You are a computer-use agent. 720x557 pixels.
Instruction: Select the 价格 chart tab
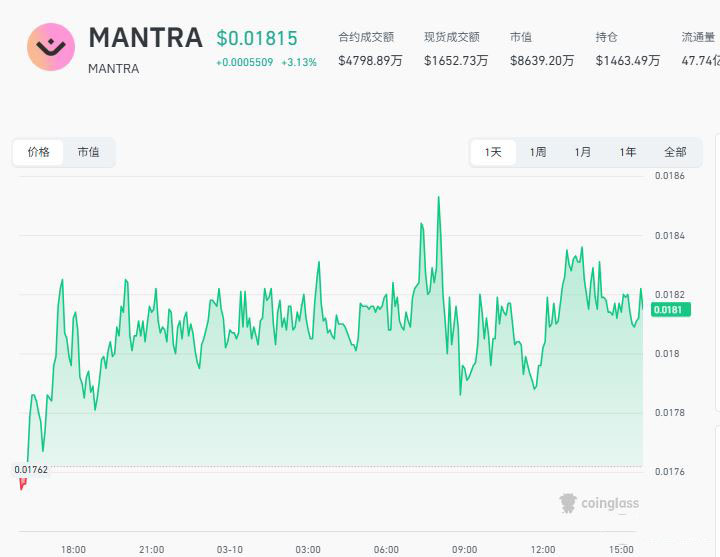click(x=38, y=152)
